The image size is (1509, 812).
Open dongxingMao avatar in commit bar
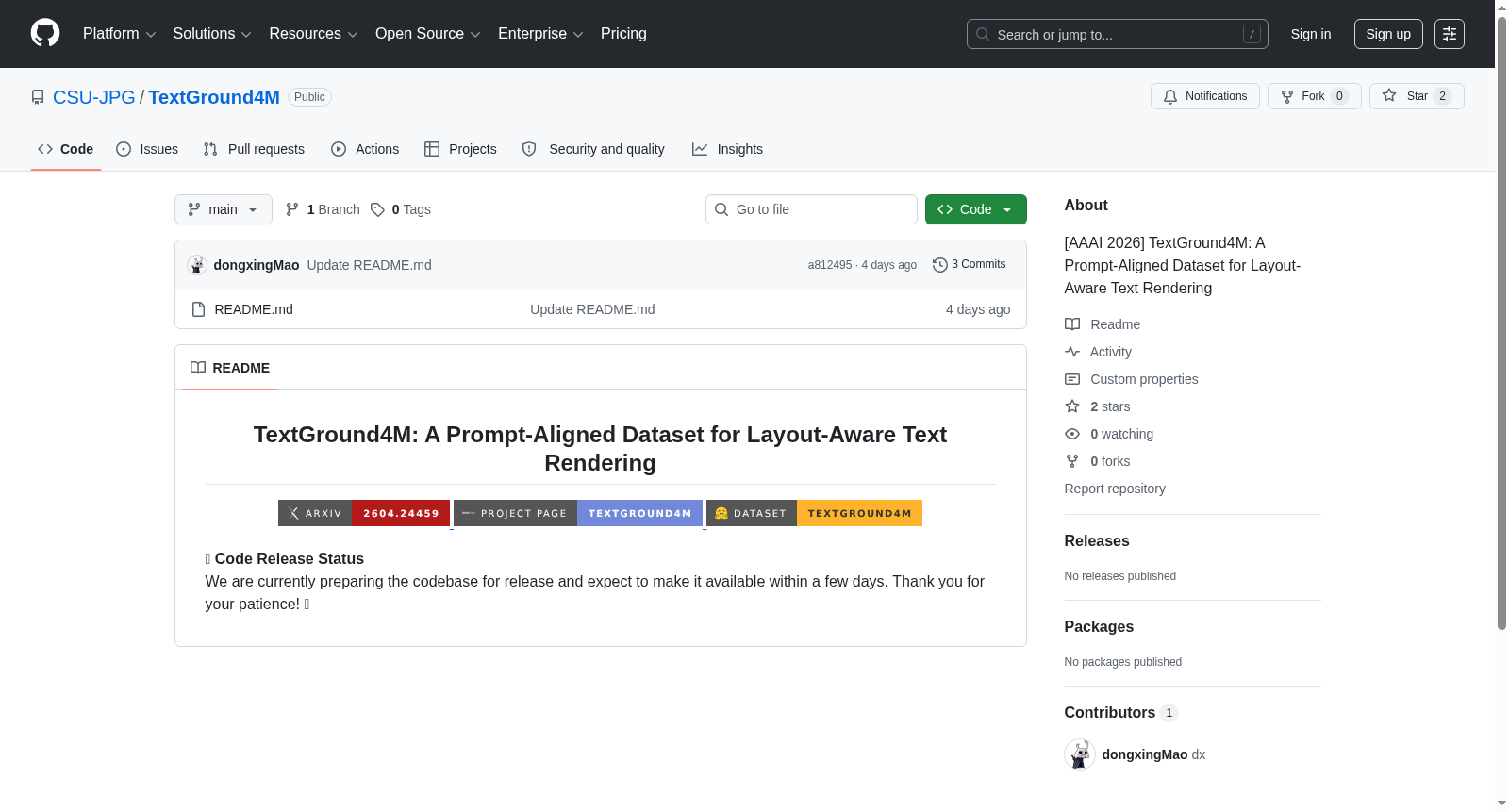[197, 265]
